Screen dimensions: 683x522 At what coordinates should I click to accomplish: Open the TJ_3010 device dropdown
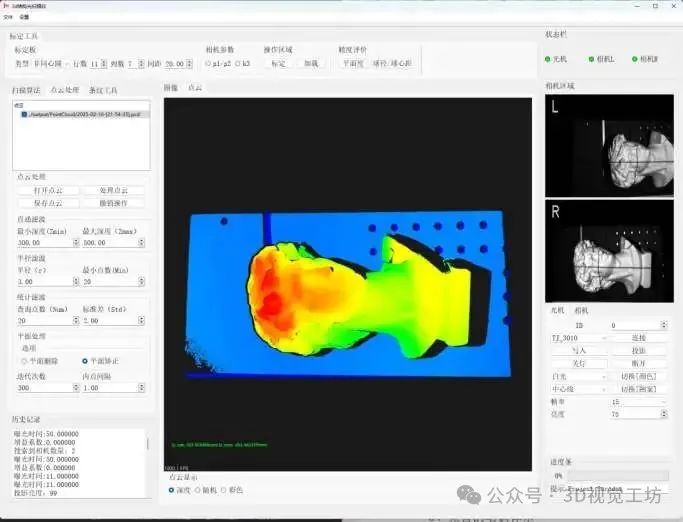[578, 338]
